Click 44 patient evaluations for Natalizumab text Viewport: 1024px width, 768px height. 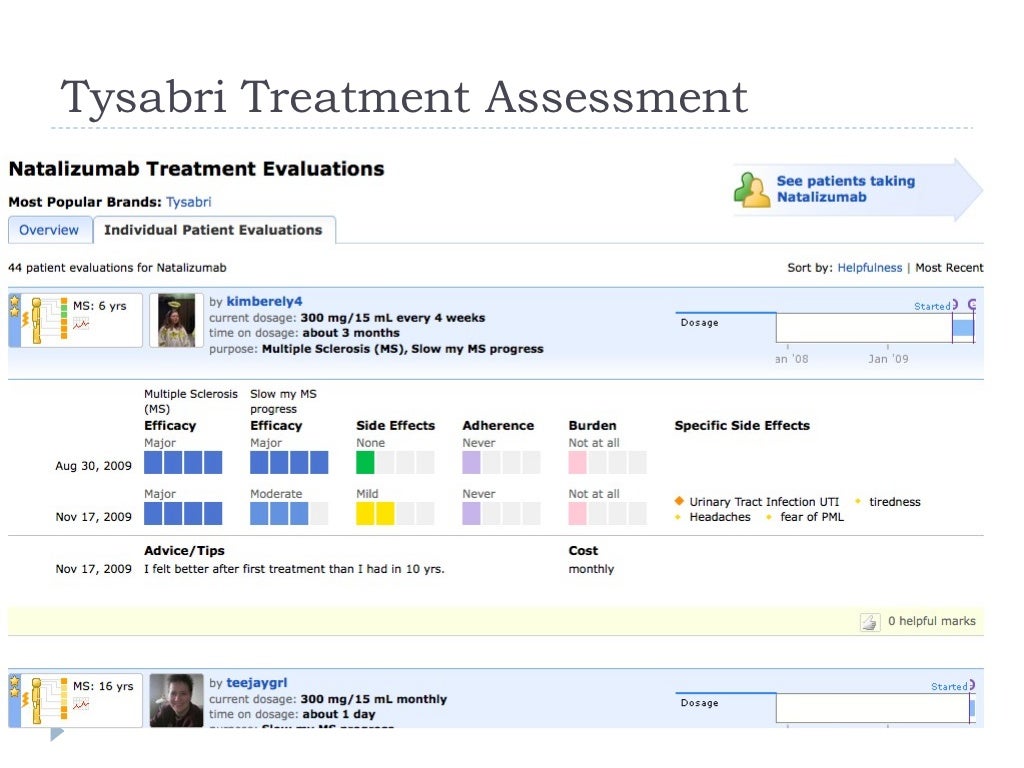(118, 268)
